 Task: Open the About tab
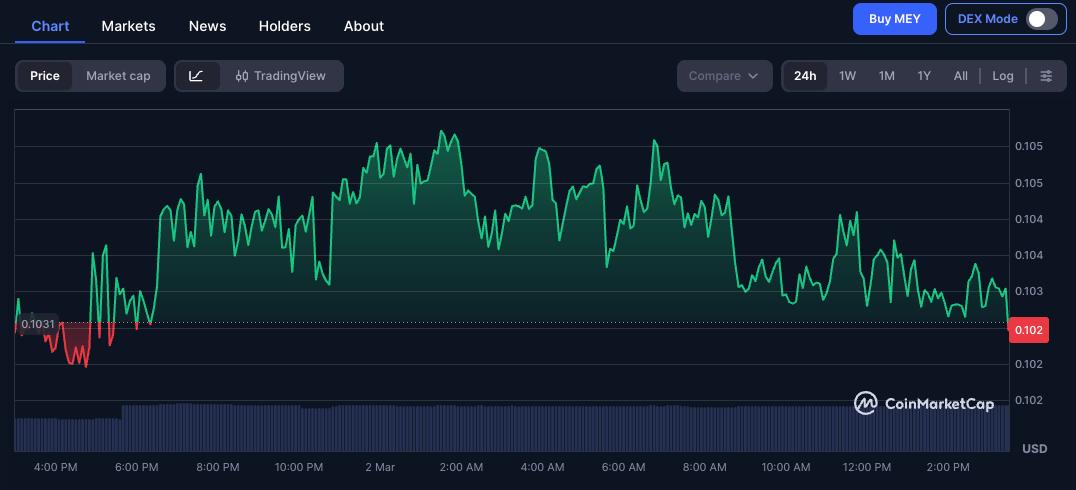point(364,26)
